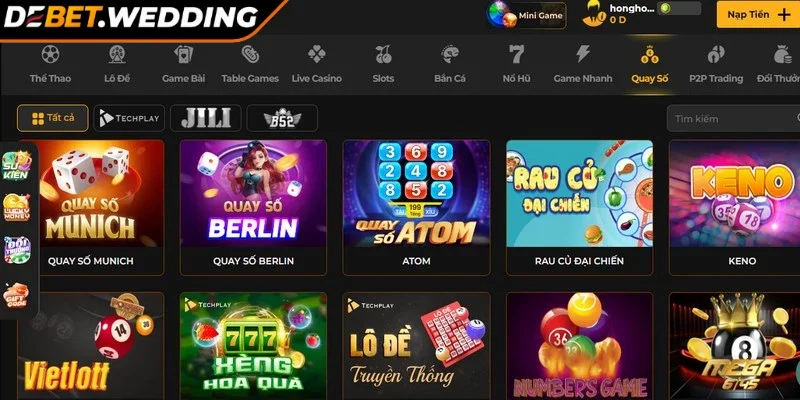800x400 pixels.
Task: Filter games by JILI provider
Action: [206, 118]
